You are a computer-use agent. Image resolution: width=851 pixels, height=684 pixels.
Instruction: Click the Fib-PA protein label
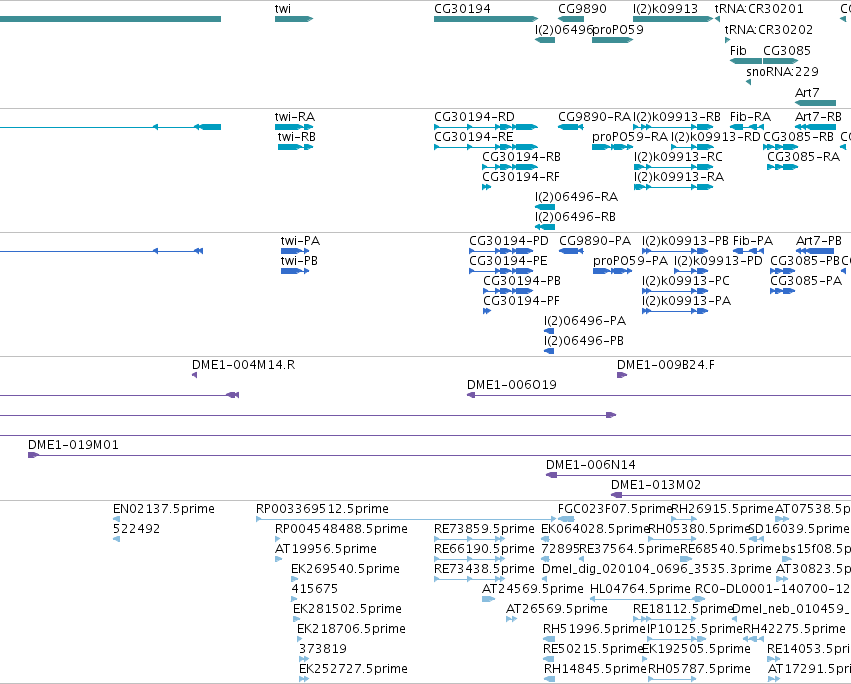click(753, 241)
